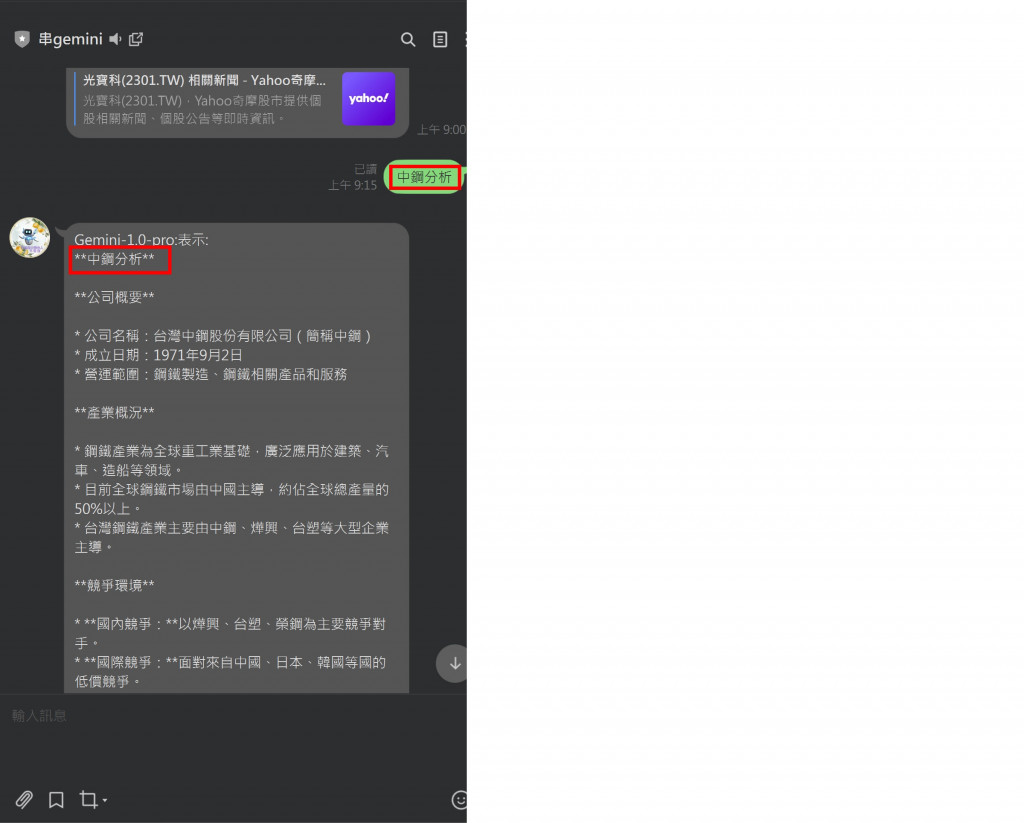1024x823 pixels.
Task: Click the 成立日期：1971年9月2日 line
Action: pyautogui.click(x=158, y=355)
